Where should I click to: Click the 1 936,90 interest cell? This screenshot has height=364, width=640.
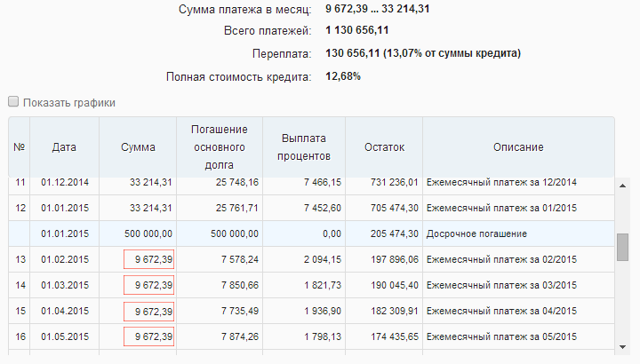pos(322,311)
